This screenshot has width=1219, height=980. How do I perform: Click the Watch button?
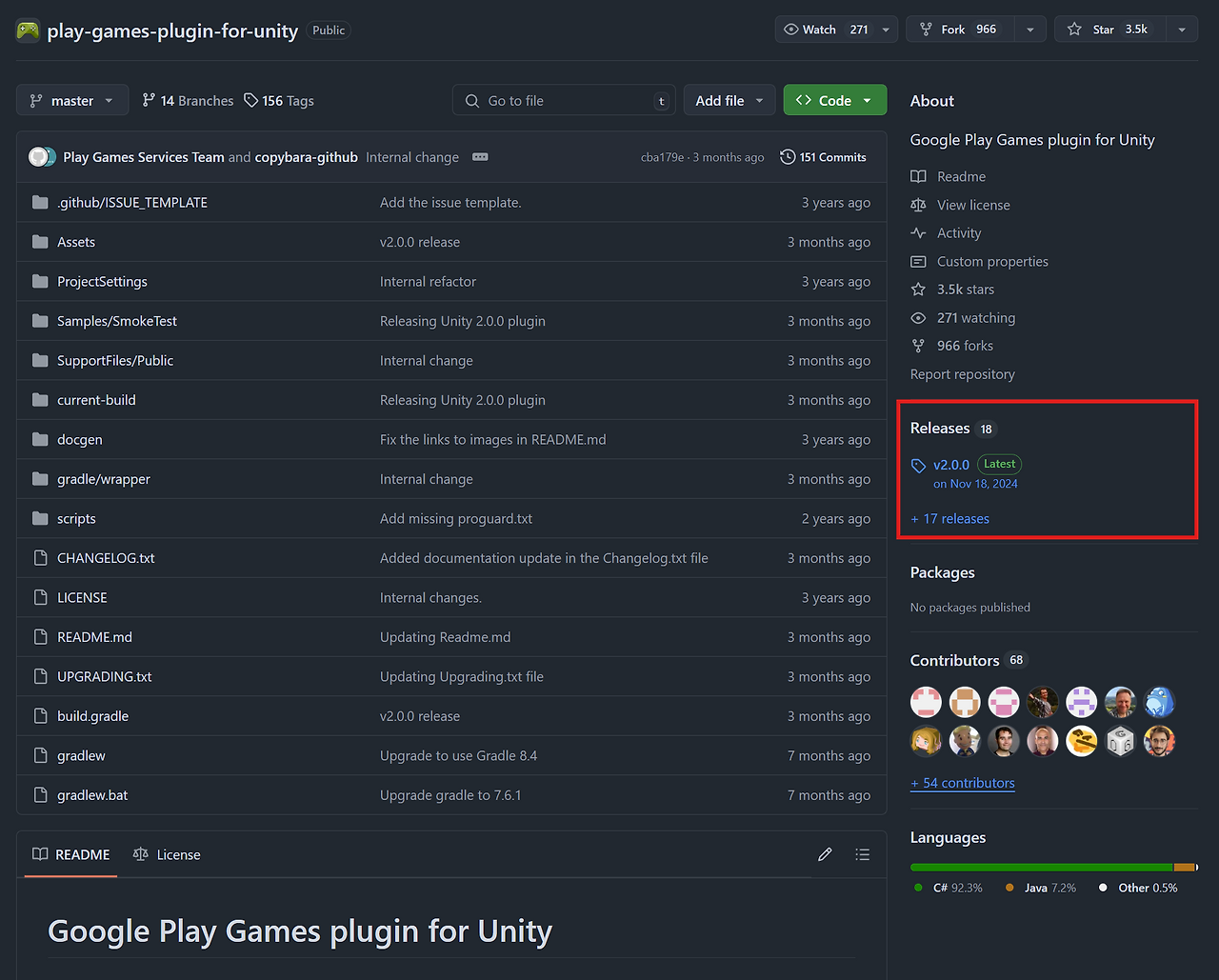pos(826,30)
